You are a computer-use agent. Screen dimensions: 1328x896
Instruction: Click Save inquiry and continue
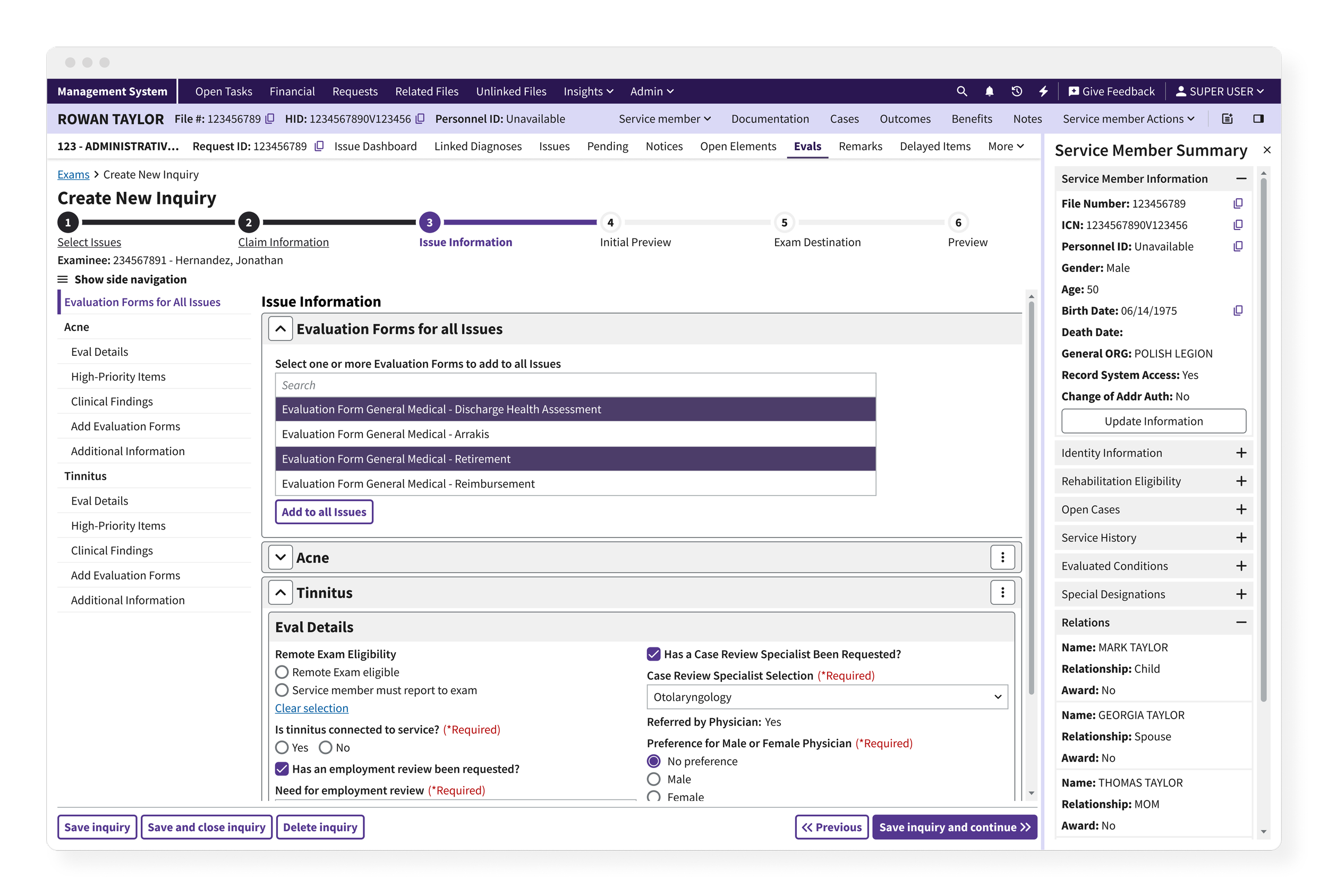click(954, 827)
